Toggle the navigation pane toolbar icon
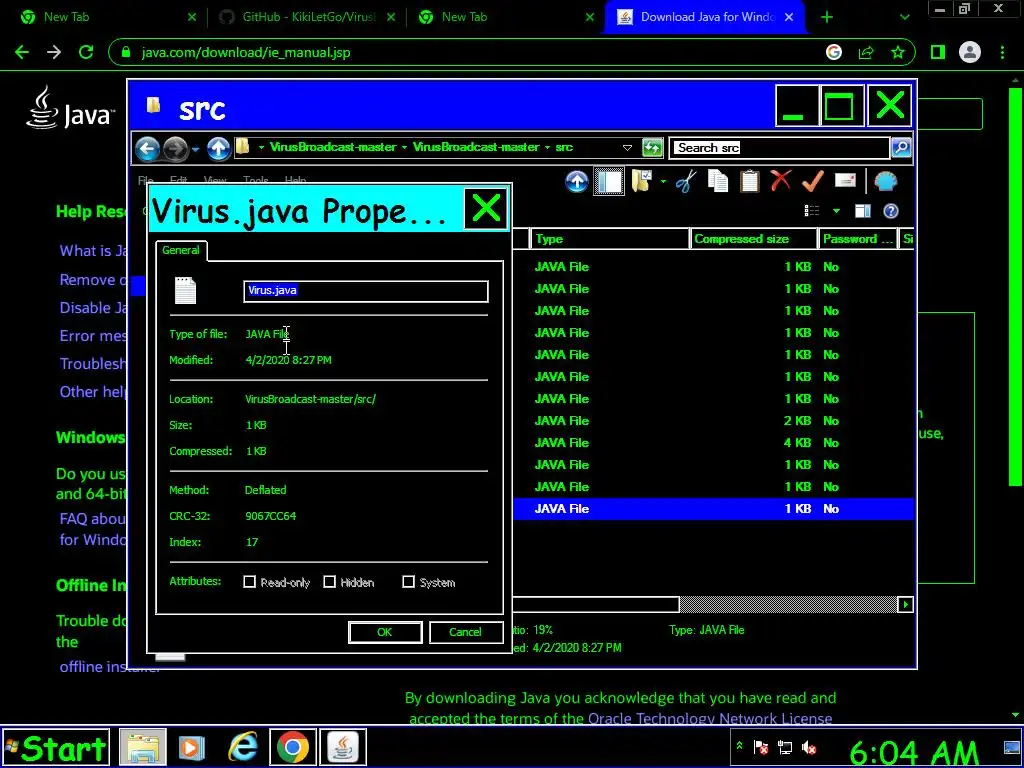 click(609, 182)
